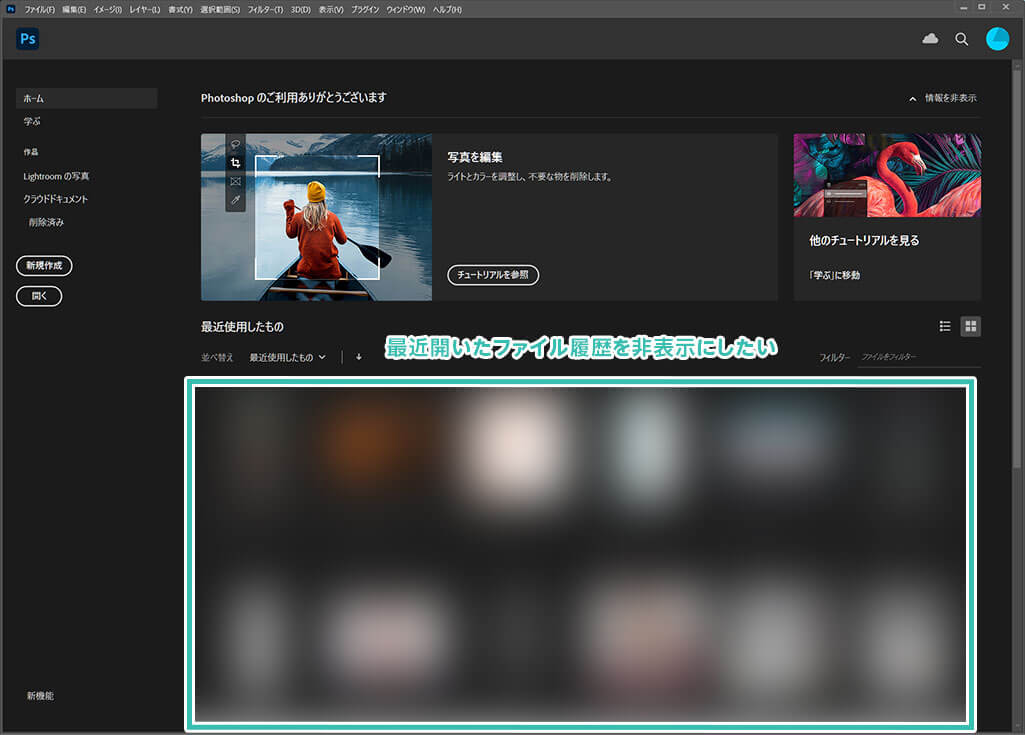Switch recent files to list view
This screenshot has height=735, width=1025.
click(945, 326)
